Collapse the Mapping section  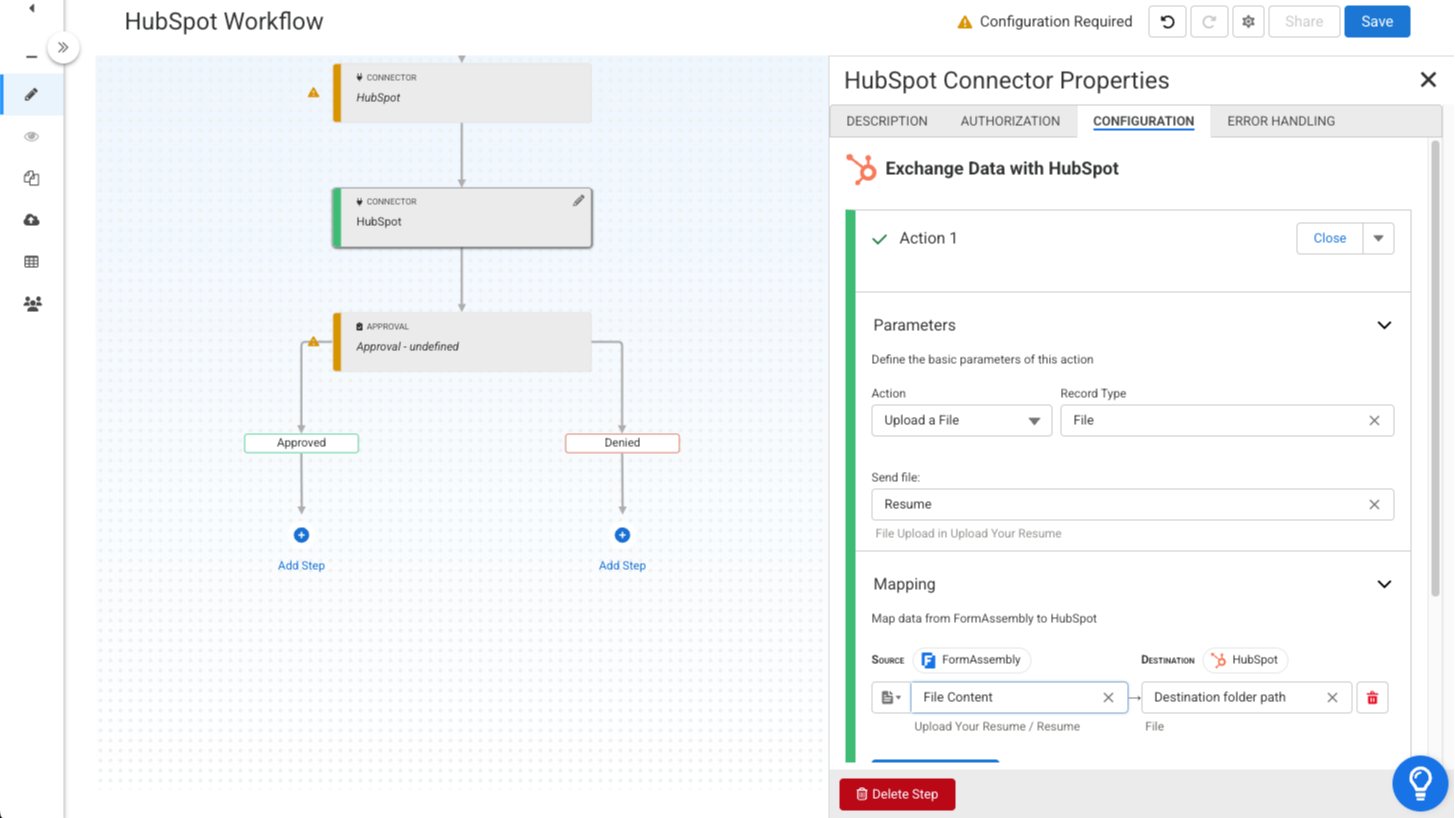[1384, 585]
